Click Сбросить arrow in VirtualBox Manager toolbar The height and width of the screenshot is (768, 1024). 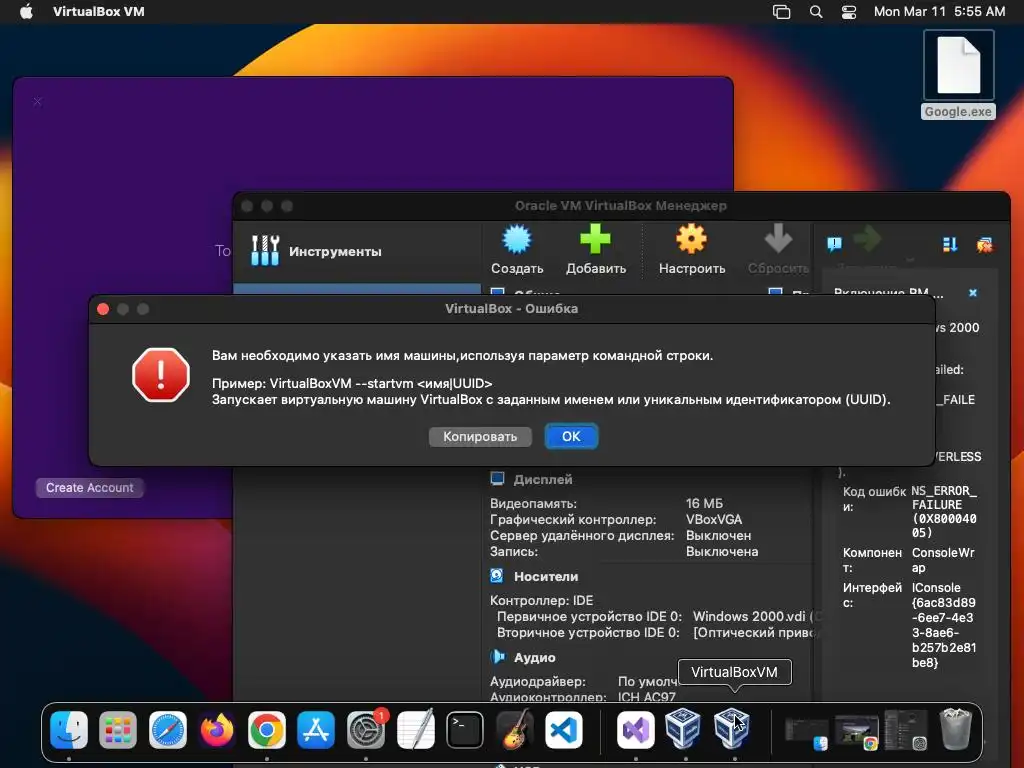778,249
